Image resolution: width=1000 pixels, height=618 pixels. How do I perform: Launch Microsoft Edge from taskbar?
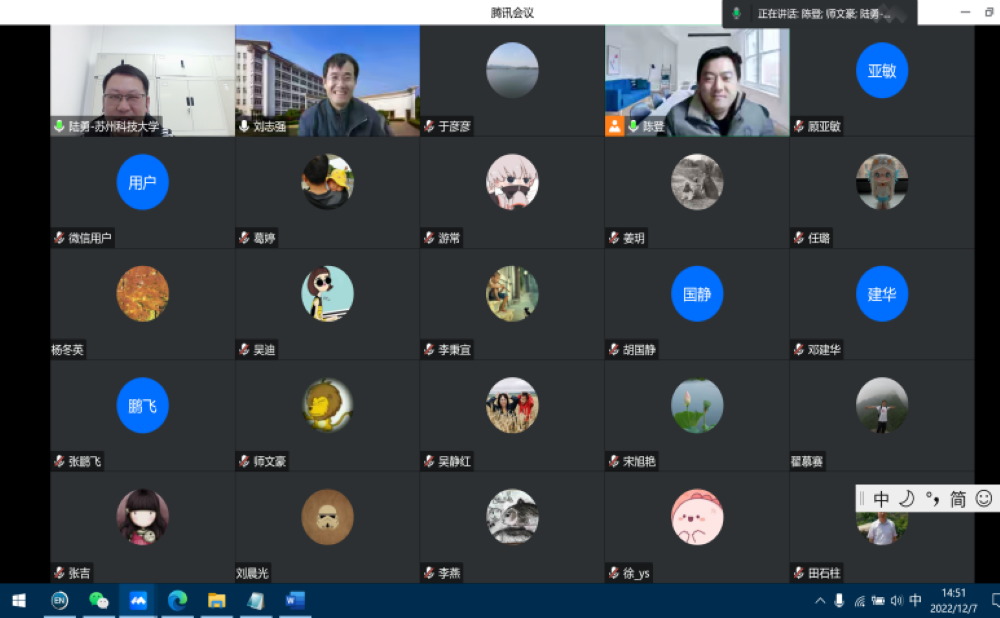pos(177,600)
